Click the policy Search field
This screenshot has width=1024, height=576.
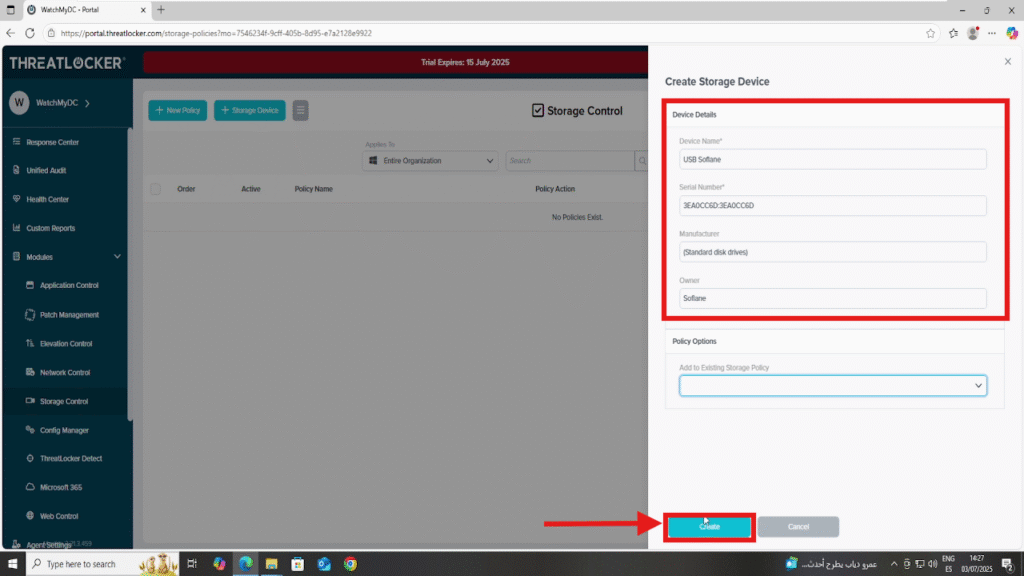point(569,161)
